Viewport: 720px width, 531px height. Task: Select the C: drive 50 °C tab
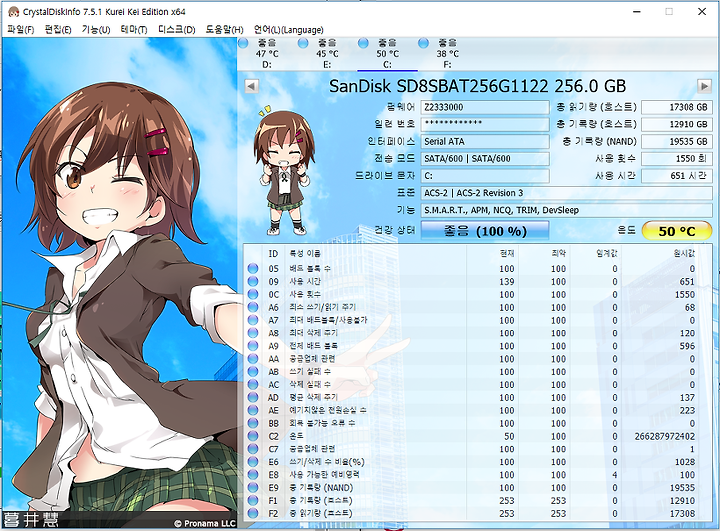pos(388,54)
